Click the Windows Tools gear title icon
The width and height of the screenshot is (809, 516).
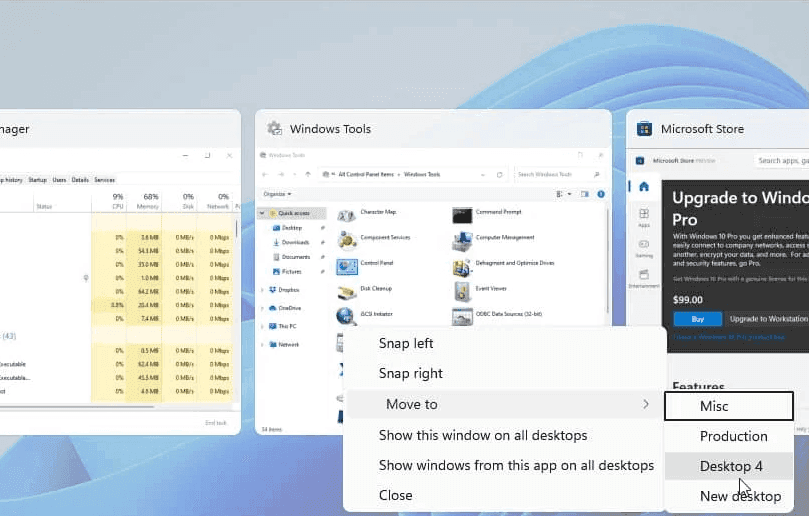click(x=274, y=128)
